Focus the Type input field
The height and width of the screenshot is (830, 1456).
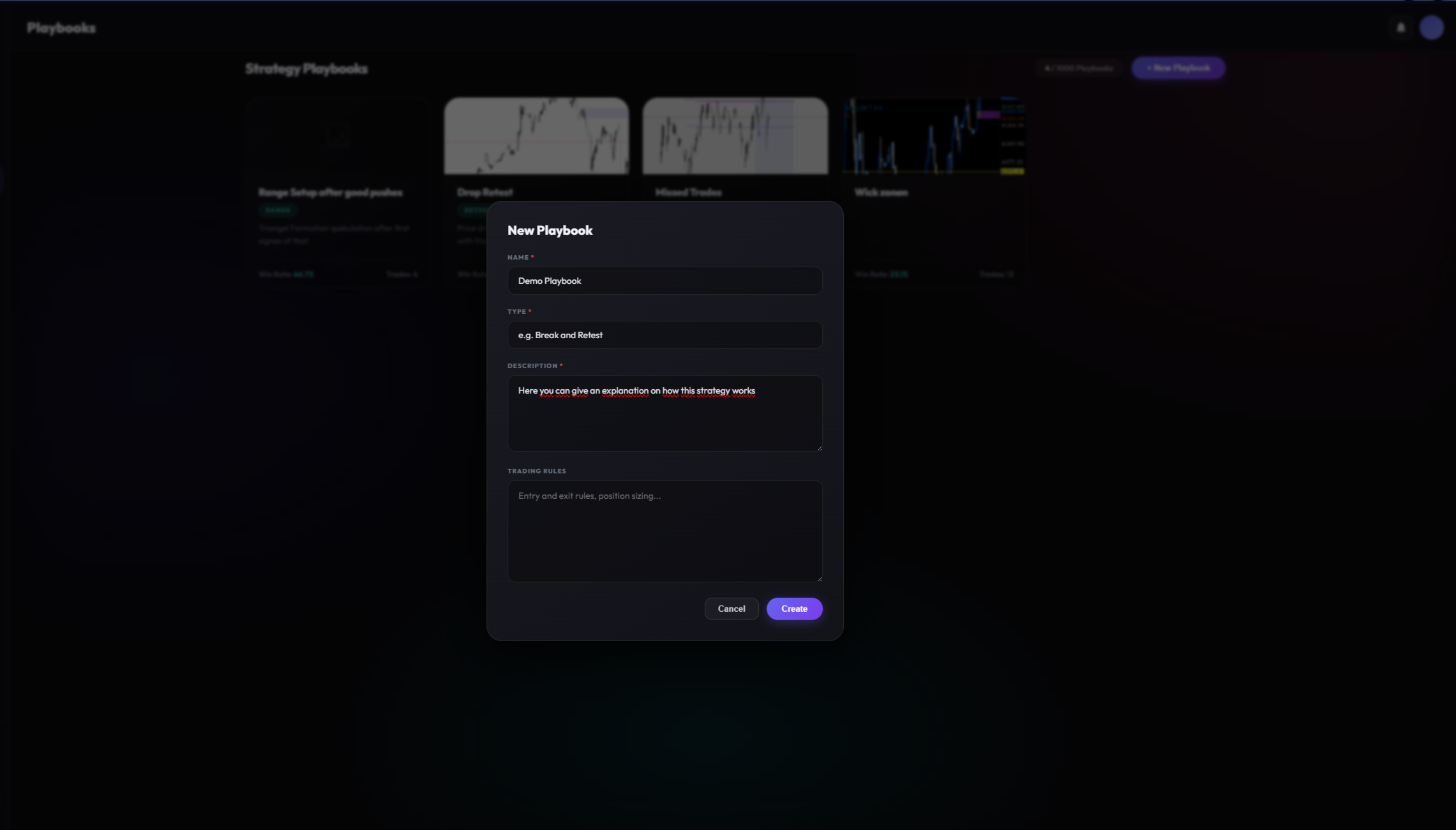(x=664, y=335)
